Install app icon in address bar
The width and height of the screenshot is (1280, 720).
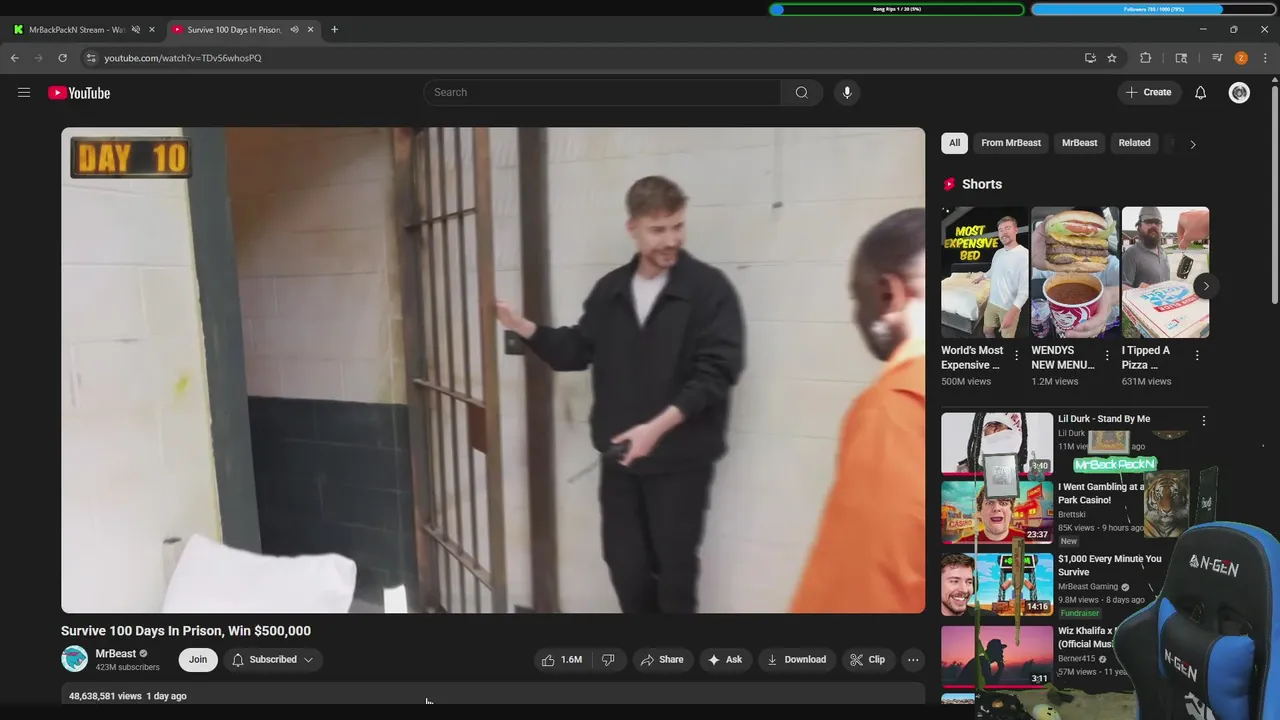[1090, 58]
